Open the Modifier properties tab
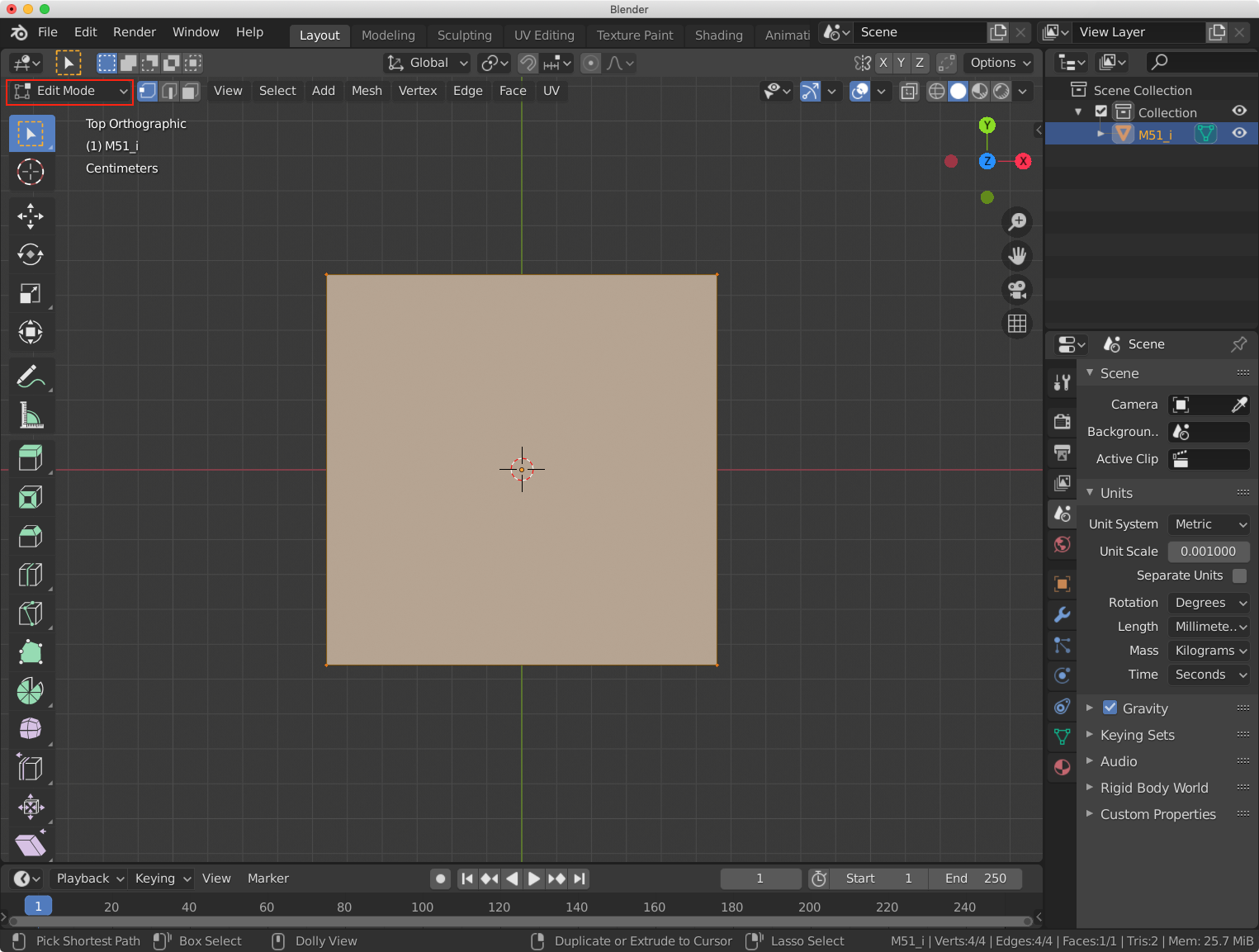This screenshot has height=952, width=1259. [1062, 614]
